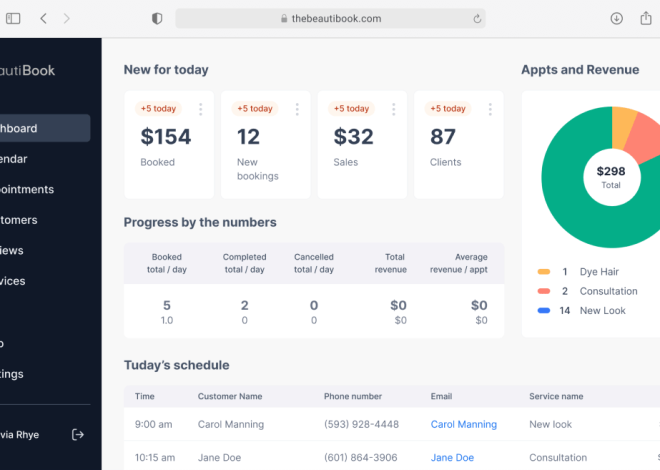Click the Dye Hair legend label
The height and width of the screenshot is (470, 660).
tap(599, 272)
